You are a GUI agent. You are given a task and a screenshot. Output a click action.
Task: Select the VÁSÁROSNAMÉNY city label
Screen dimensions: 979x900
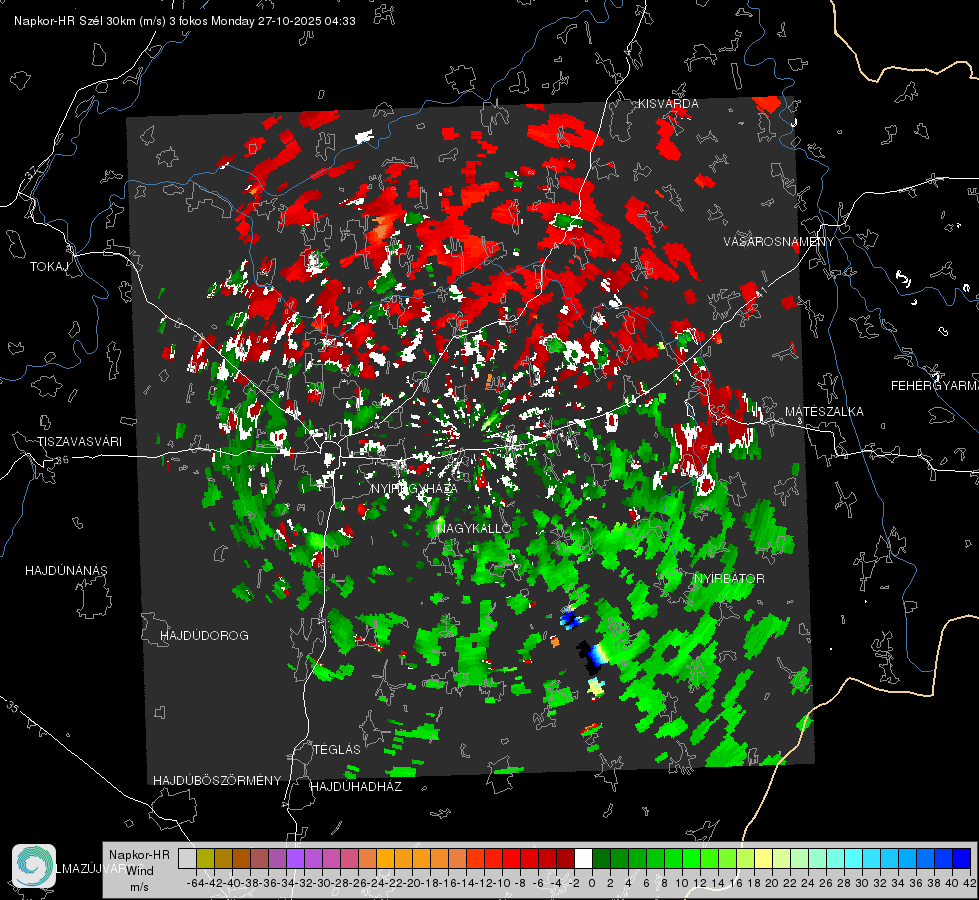tap(779, 242)
